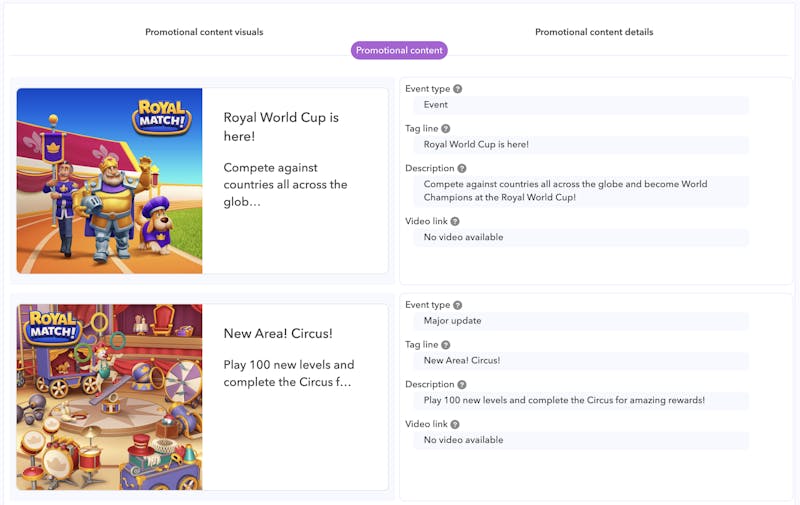This screenshot has width=800, height=505.
Task: Click help icon beside first card's Video link
Action: point(455,222)
